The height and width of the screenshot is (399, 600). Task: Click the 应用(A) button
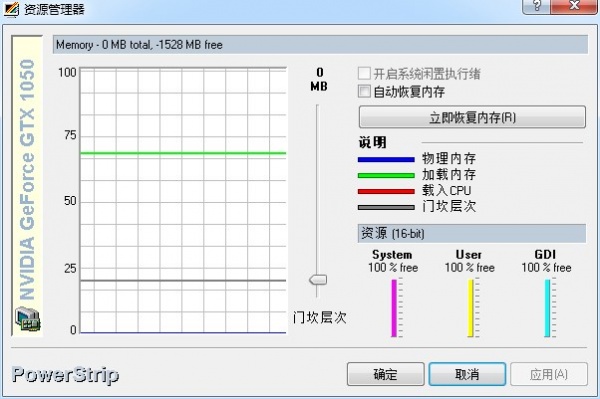[x=549, y=374]
